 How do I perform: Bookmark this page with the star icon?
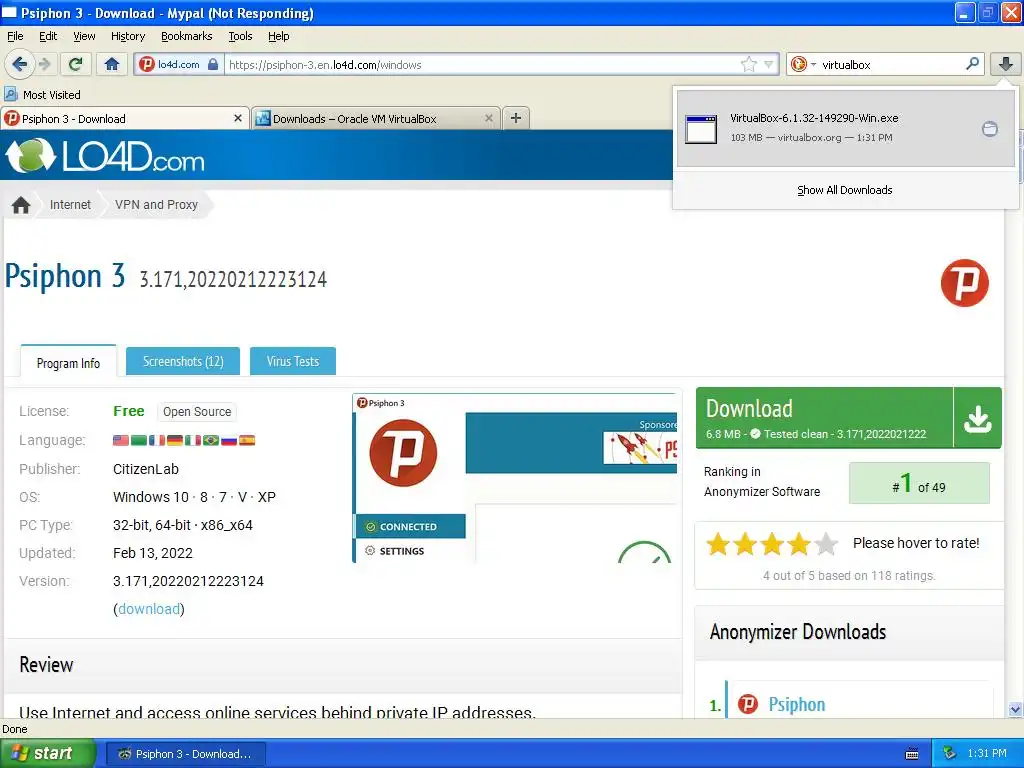[x=748, y=64]
